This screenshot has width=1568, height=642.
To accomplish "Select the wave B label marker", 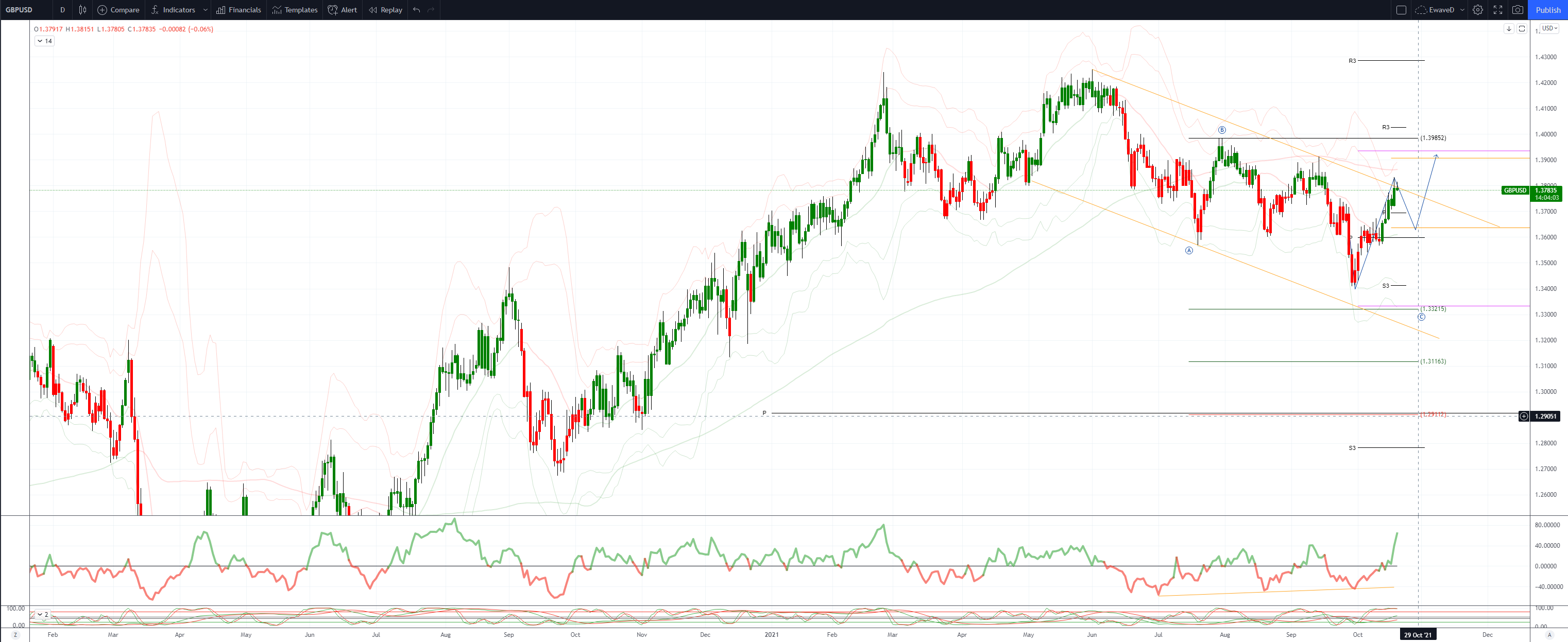I will point(1222,130).
